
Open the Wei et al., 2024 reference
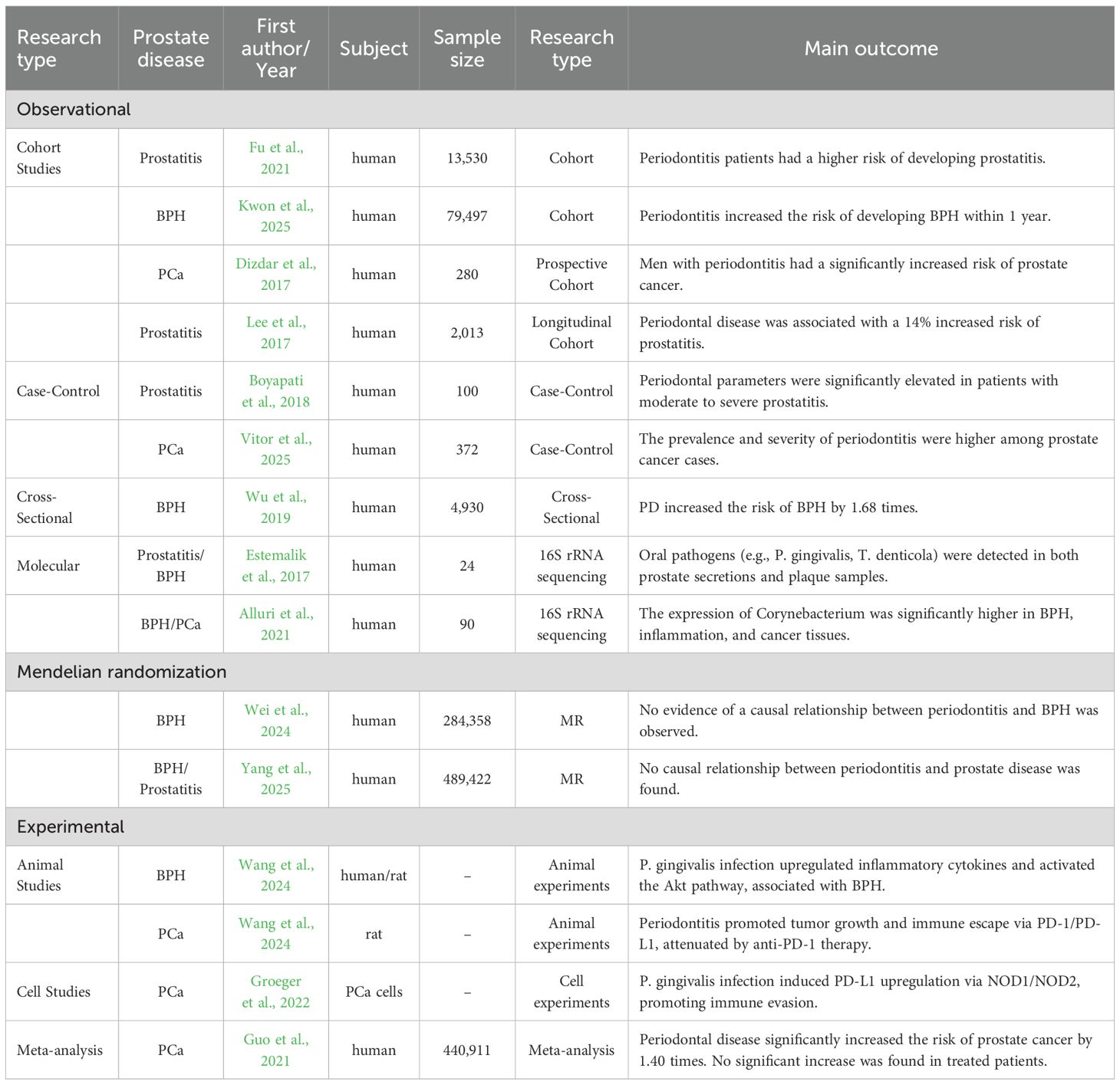pos(275,721)
